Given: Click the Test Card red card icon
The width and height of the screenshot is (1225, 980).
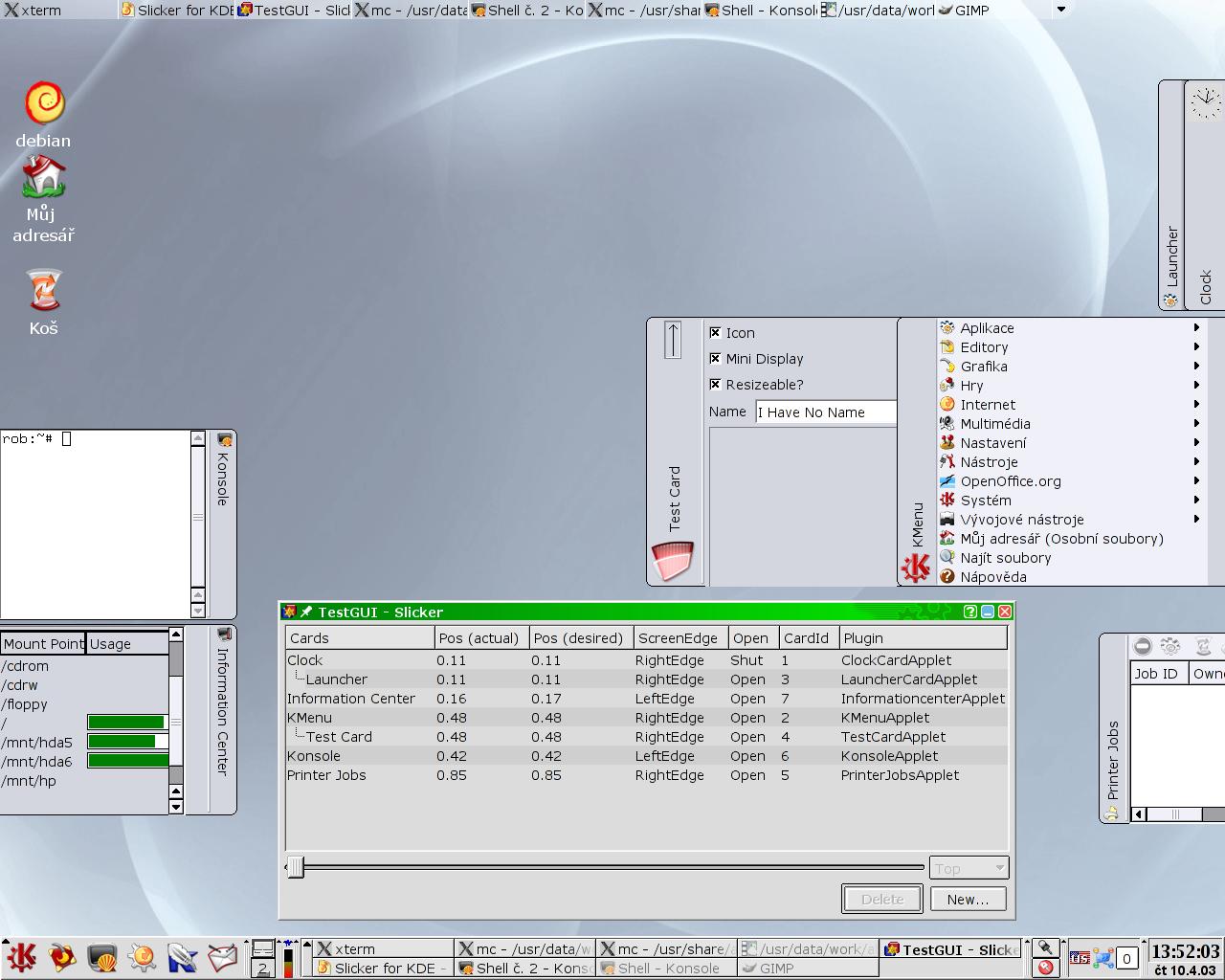Looking at the screenshot, I should coord(672,561).
